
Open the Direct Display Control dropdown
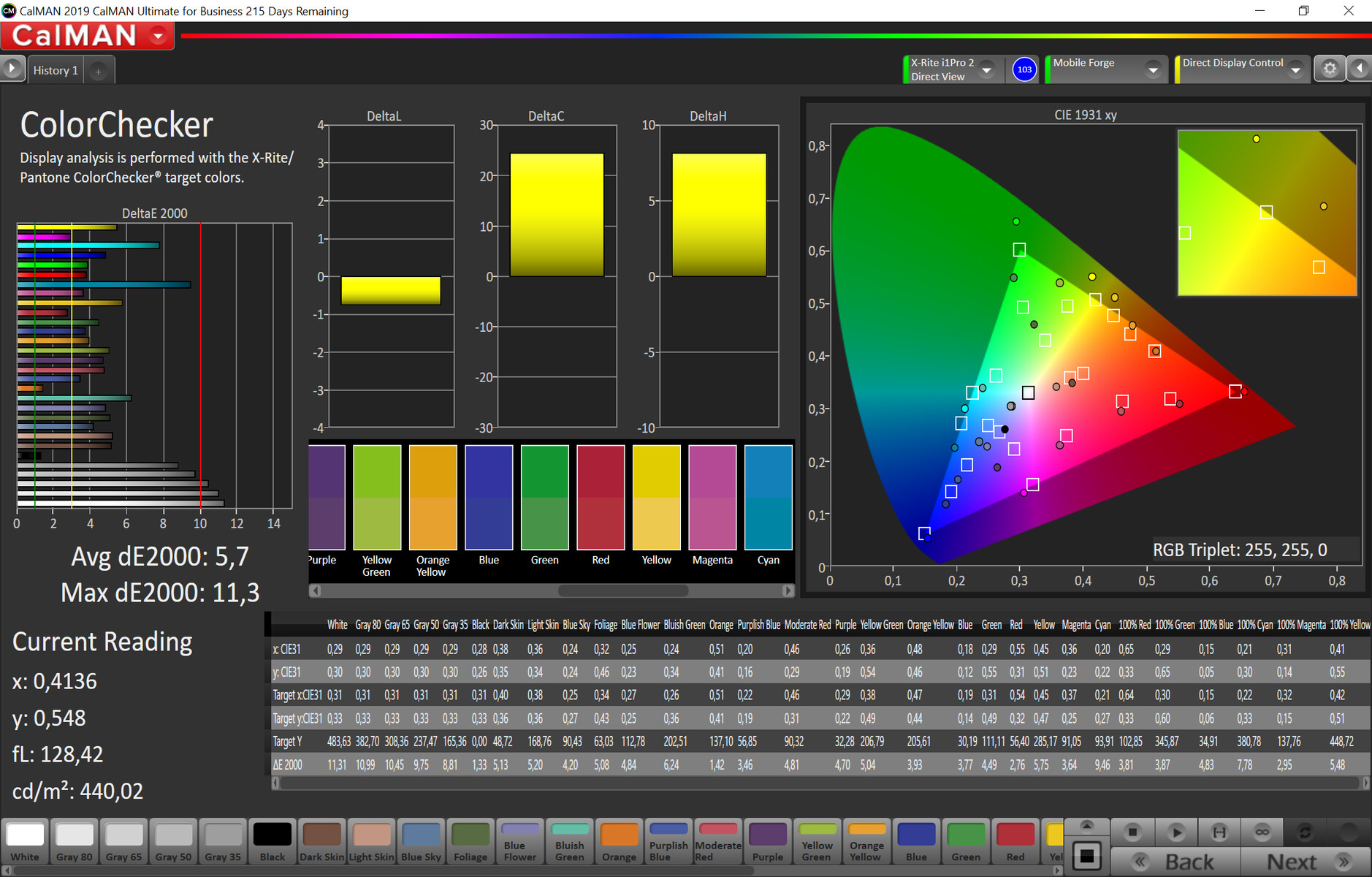coord(1295,69)
